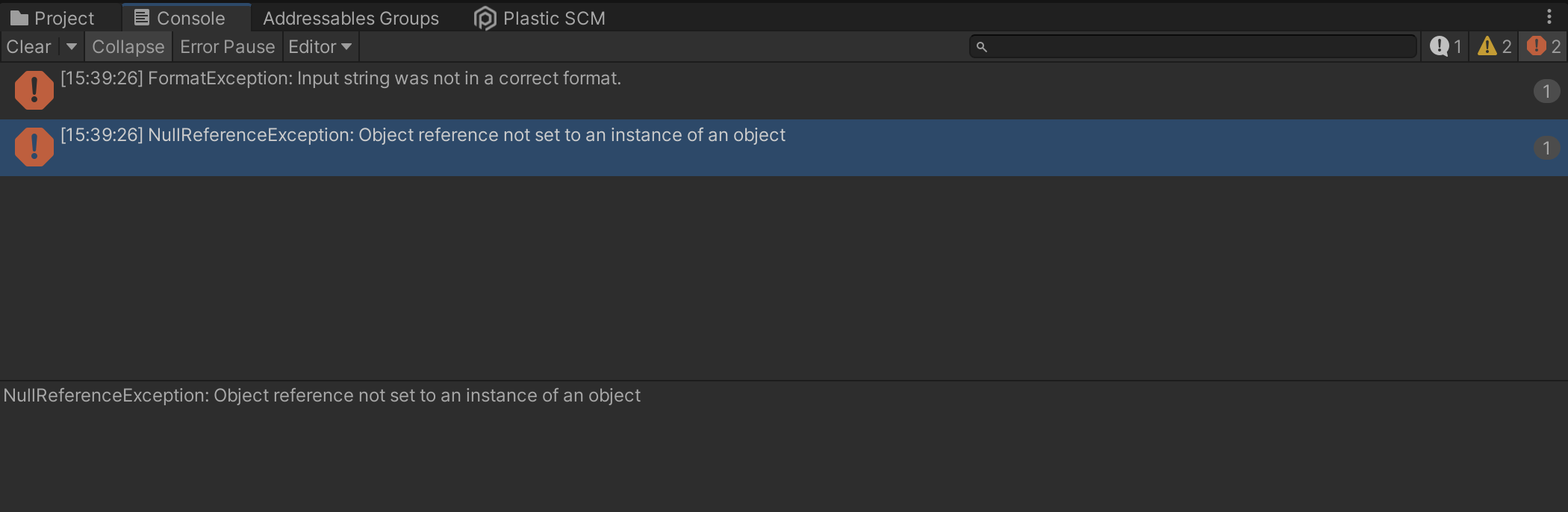Click the Plastic SCM logo icon

pyautogui.click(x=485, y=18)
